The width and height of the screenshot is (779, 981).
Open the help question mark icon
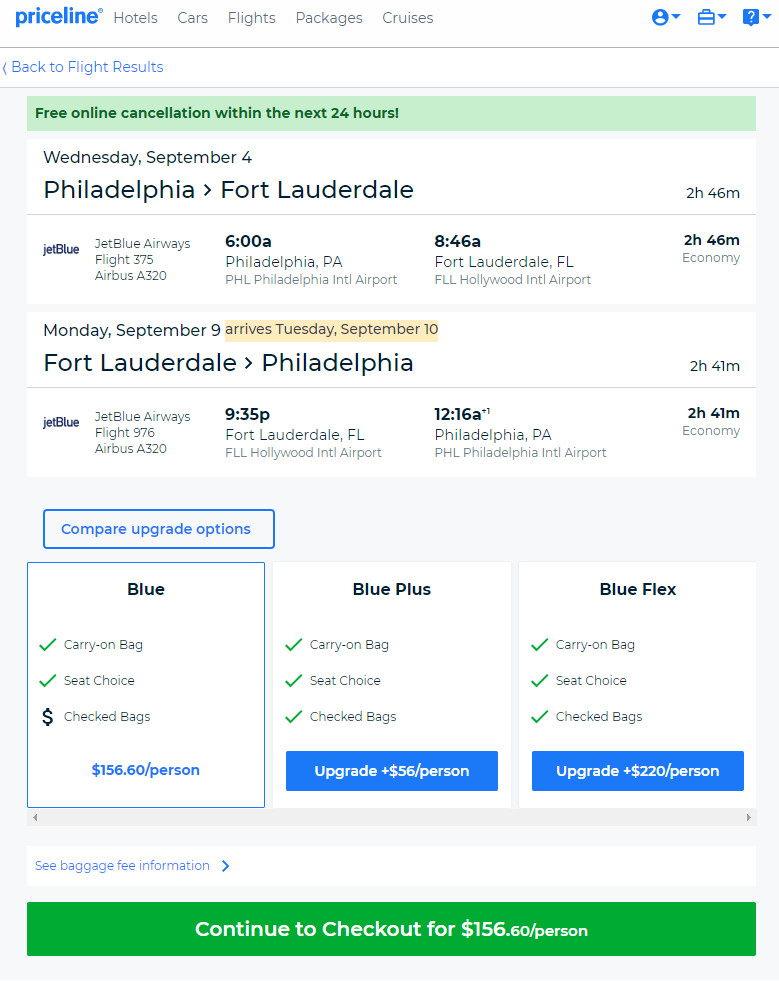[x=750, y=18]
